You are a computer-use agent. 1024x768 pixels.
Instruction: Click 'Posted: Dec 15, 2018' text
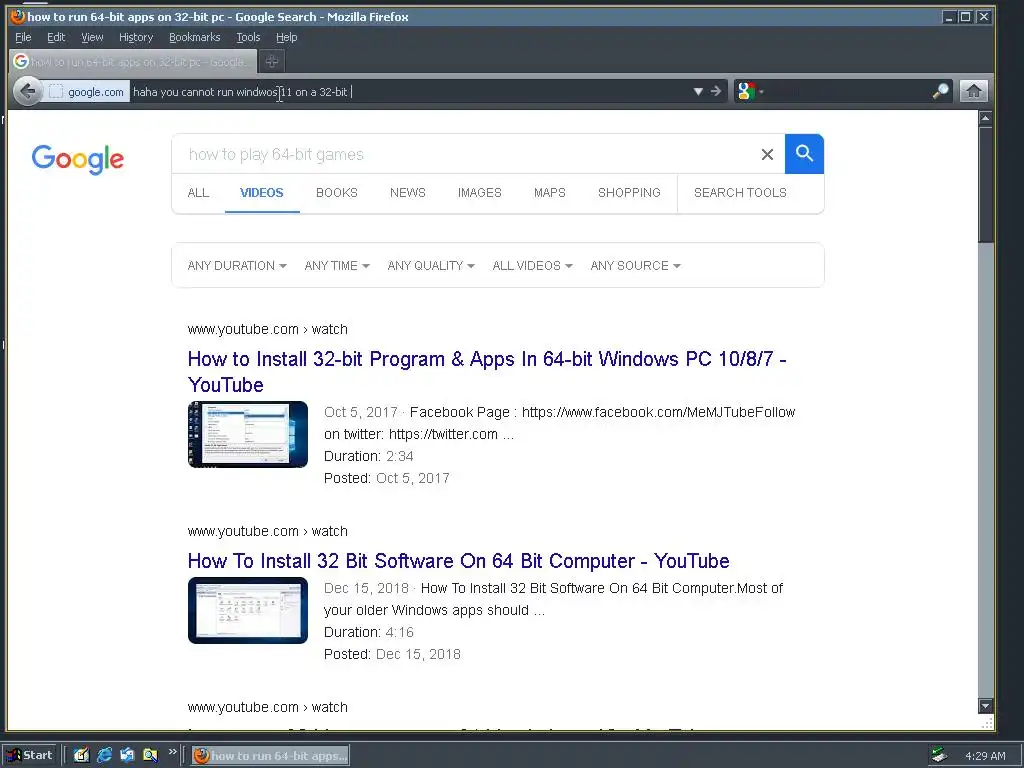tap(392, 654)
